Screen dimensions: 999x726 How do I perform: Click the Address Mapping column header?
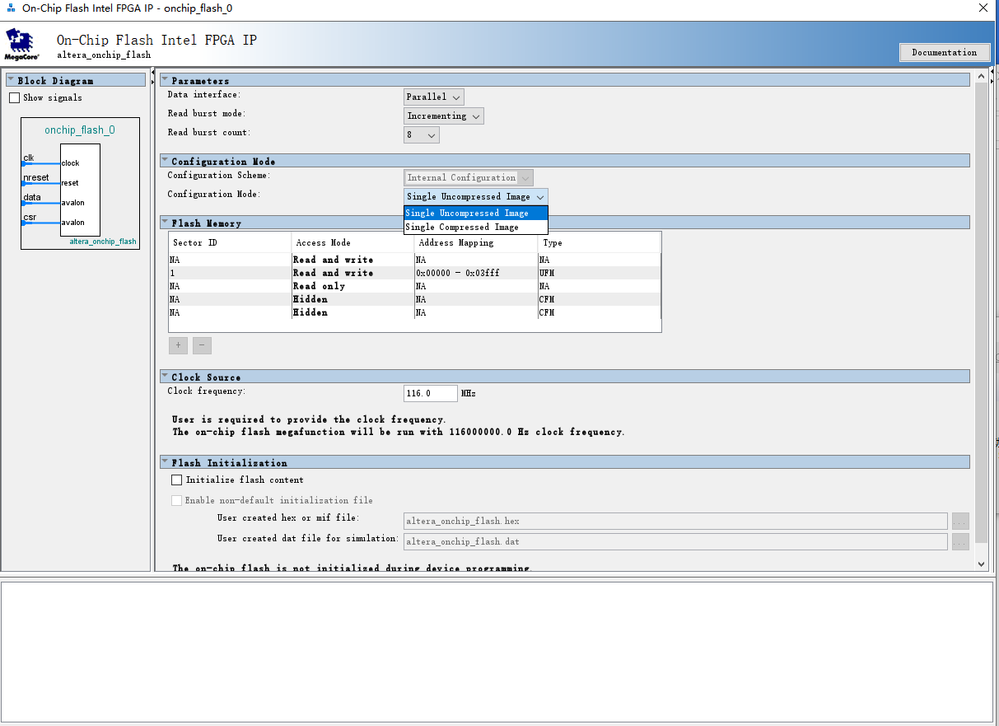(x=476, y=243)
